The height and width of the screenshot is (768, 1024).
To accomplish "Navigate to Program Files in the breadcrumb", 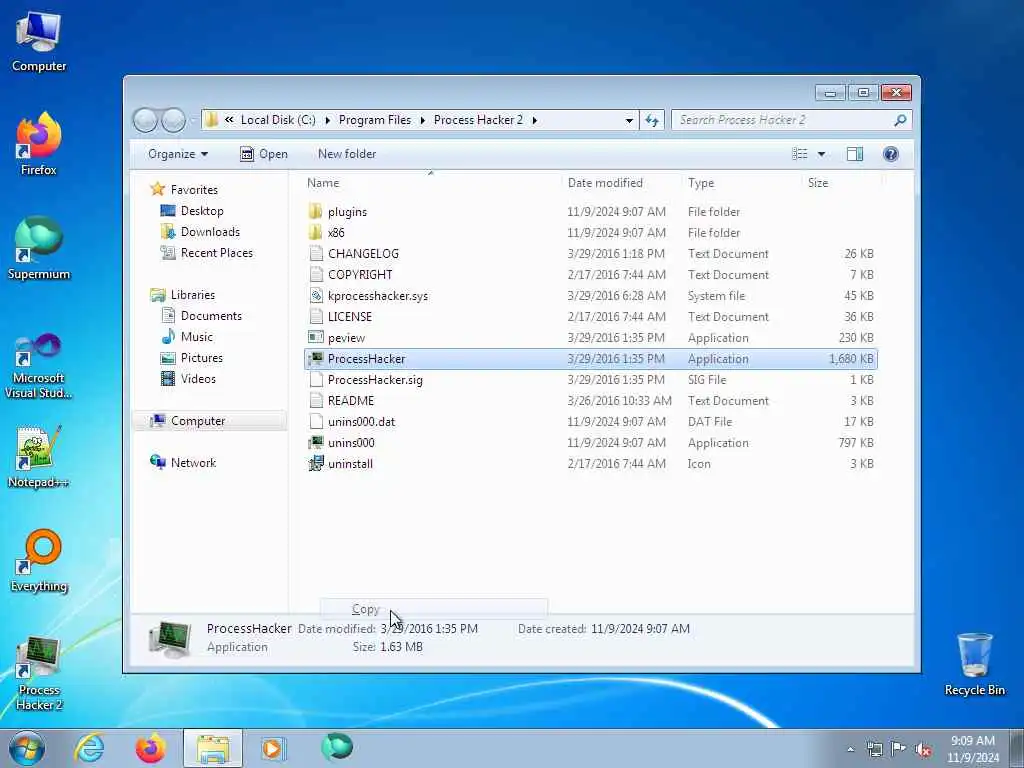I will pyautogui.click(x=375, y=120).
